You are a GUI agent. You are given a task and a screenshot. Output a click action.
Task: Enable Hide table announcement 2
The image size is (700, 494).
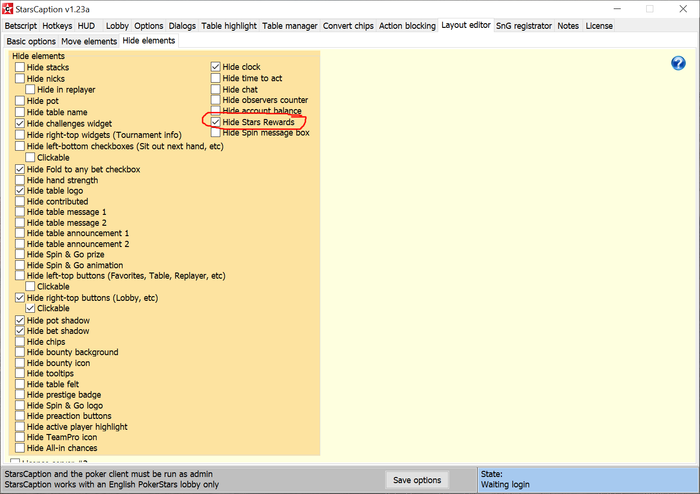(x=20, y=244)
